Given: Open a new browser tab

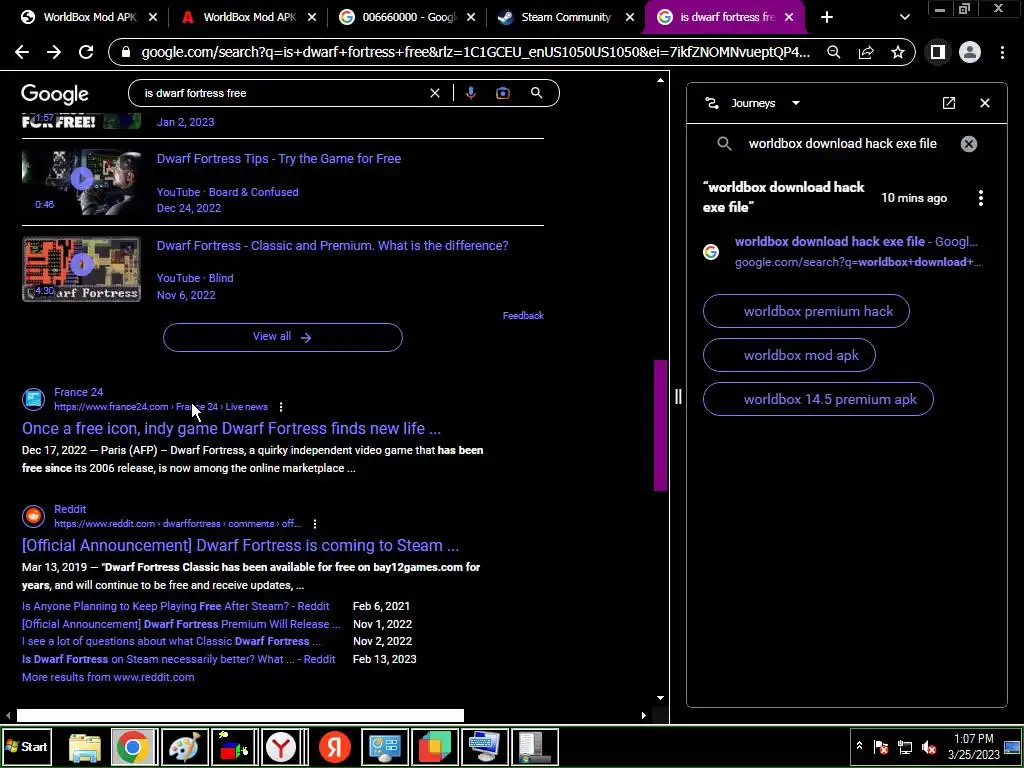Looking at the screenshot, I should [x=827, y=17].
